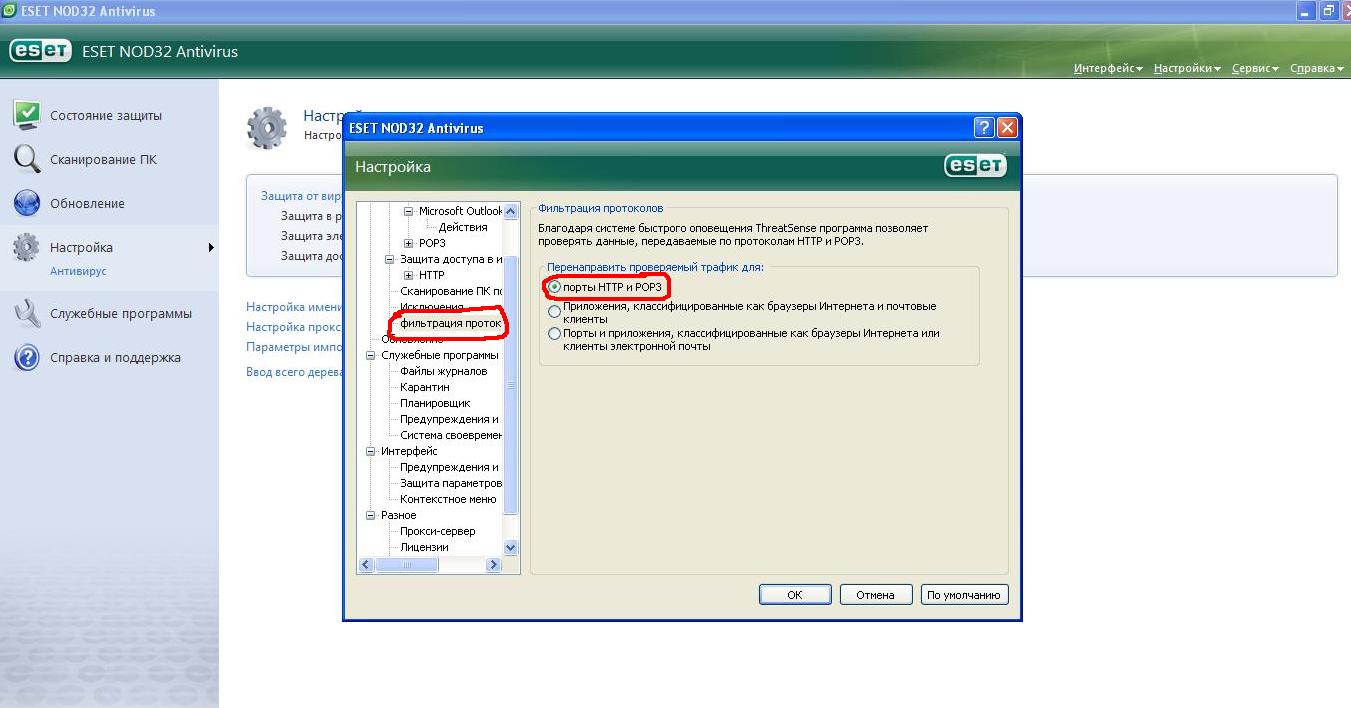Image resolution: width=1351 pixels, height=708 pixels.
Task: Click the question mark icon for Справка и поддержка
Action: point(26,357)
